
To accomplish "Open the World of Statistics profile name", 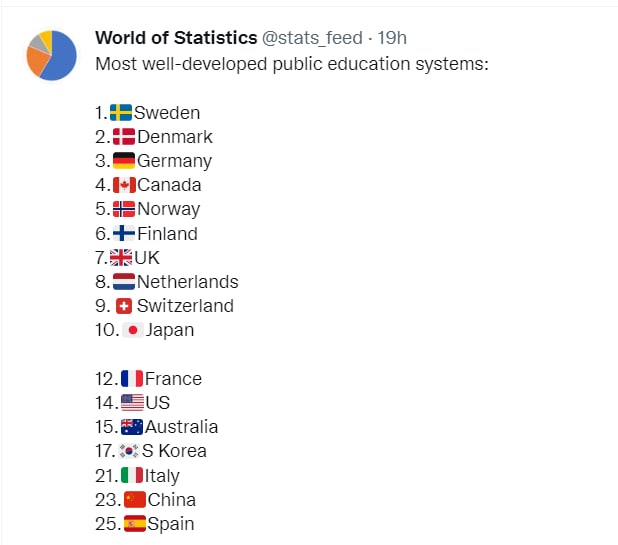I will pyautogui.click(x=175, y=38).
